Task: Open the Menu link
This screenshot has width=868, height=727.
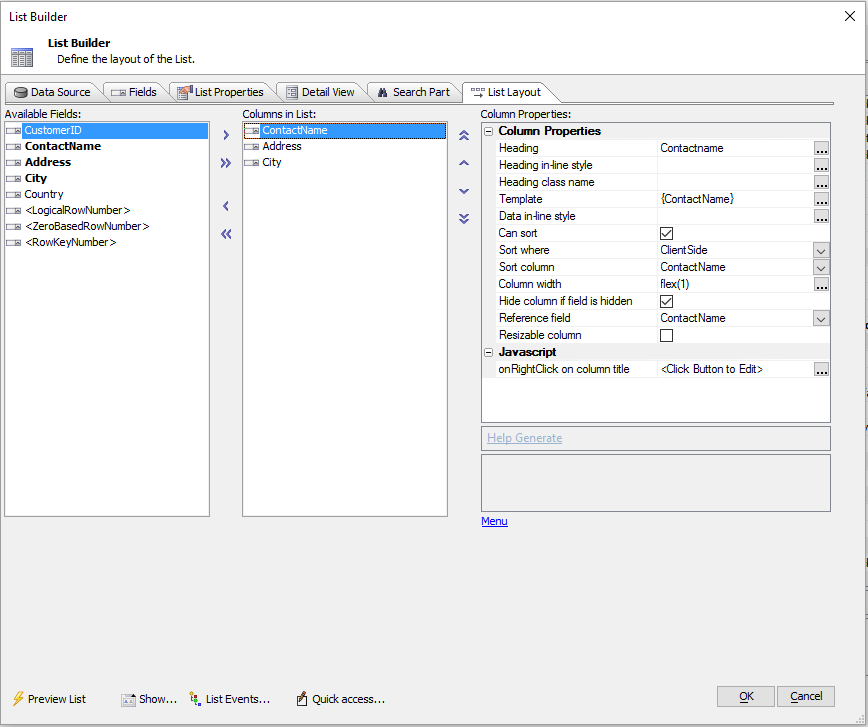Action: pos(494,521)
